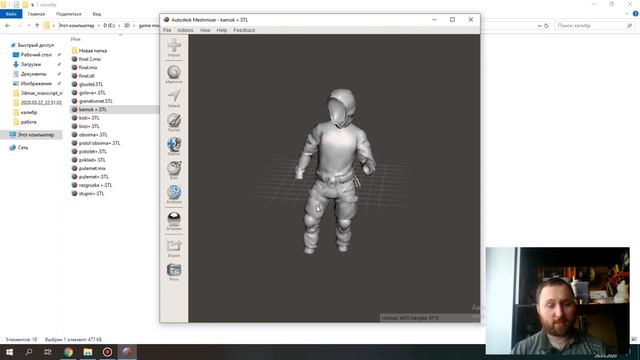Open Task View on taskbar

(x=48, y=352)
